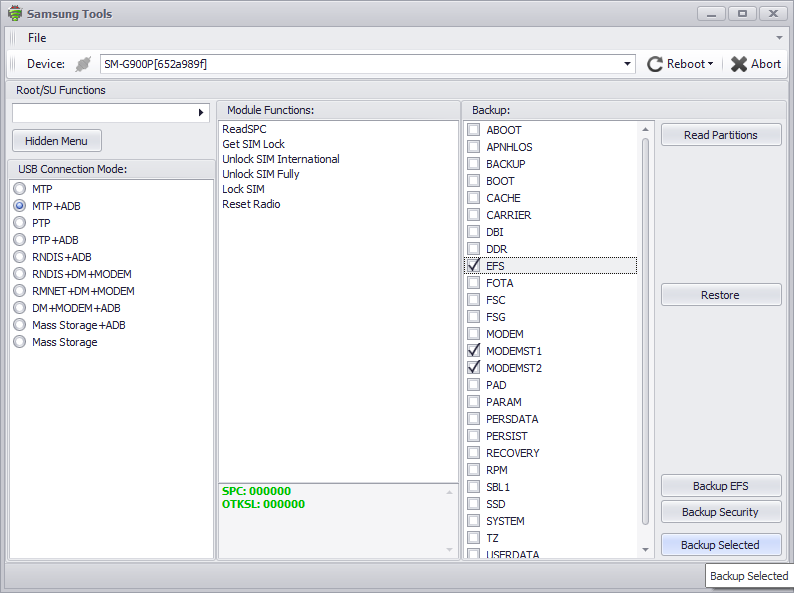Check the CARRIER partition checkbox

(473, 215)
